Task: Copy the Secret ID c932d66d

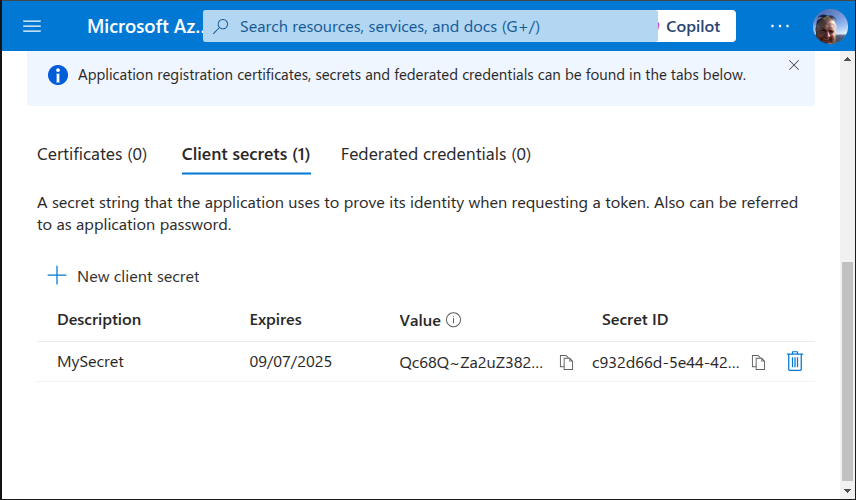Action: coord(758,362)
